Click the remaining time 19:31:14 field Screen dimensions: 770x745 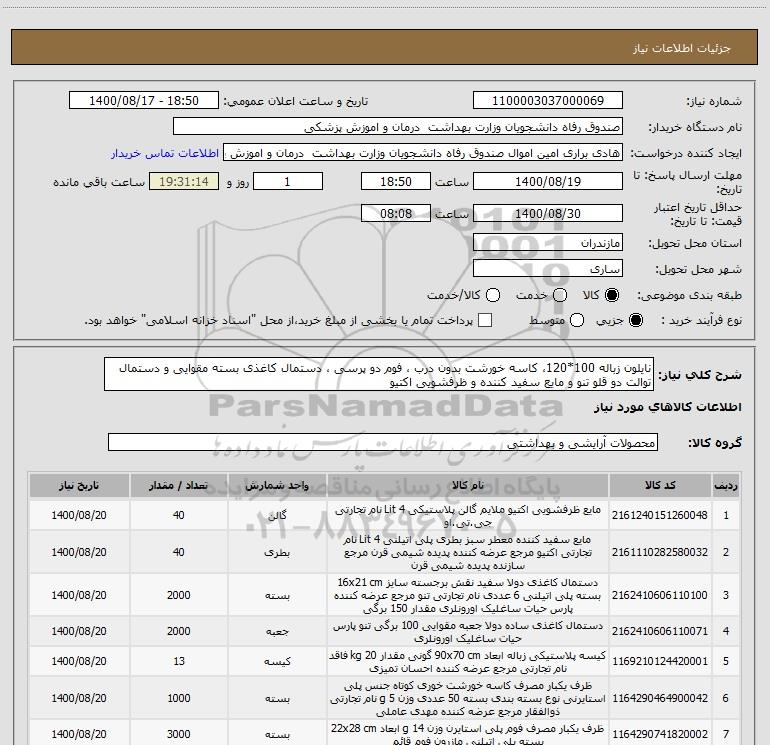[x=184, y=181]
